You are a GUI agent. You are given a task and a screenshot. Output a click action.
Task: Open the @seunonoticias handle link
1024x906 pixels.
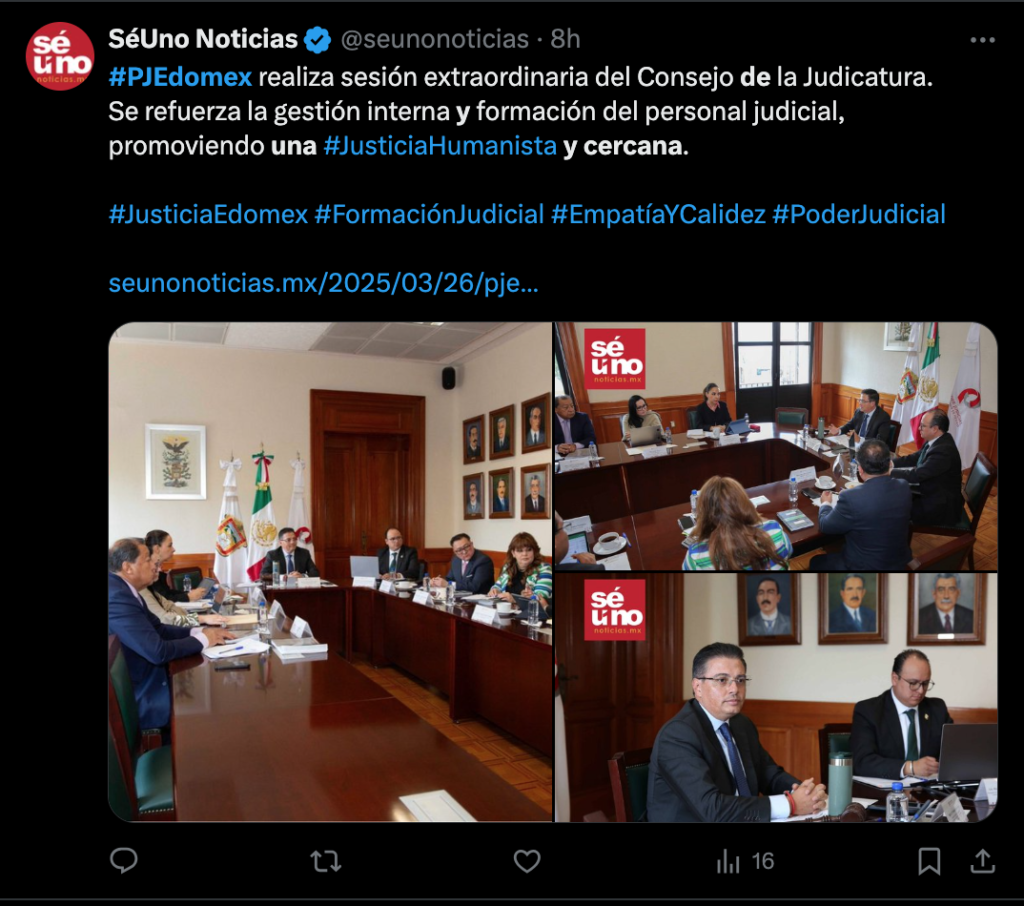[435, 39]
